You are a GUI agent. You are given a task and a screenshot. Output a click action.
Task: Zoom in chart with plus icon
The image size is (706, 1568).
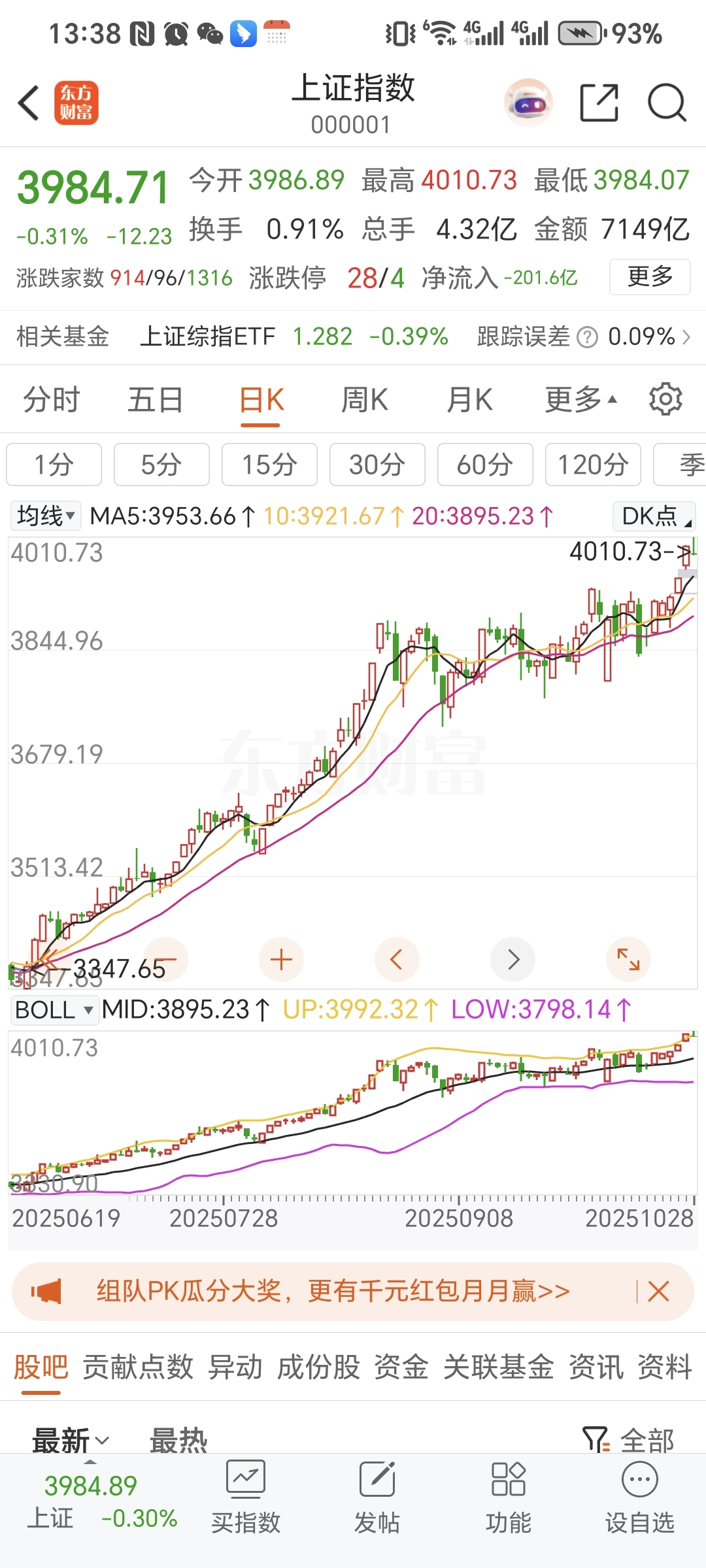click(x=281, y=960)
